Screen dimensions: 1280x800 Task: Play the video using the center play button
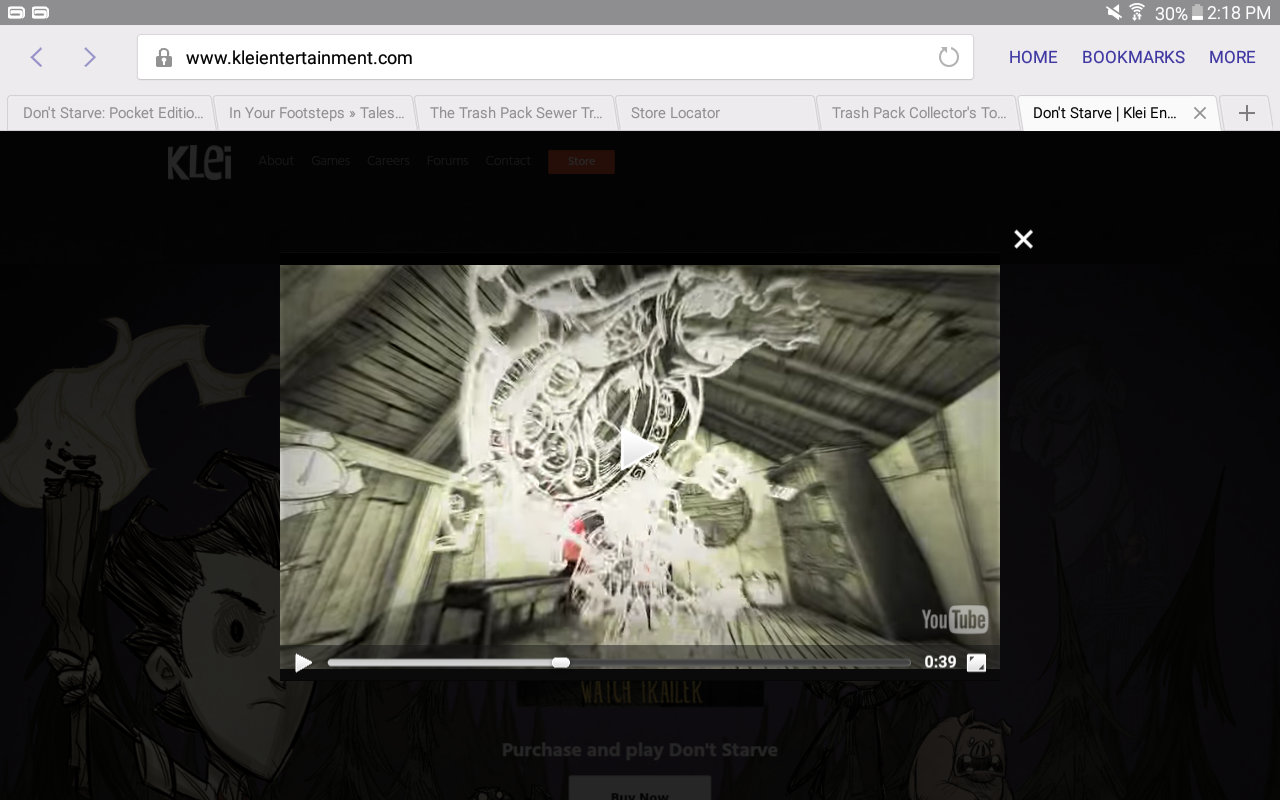click(x=638, y=449)
